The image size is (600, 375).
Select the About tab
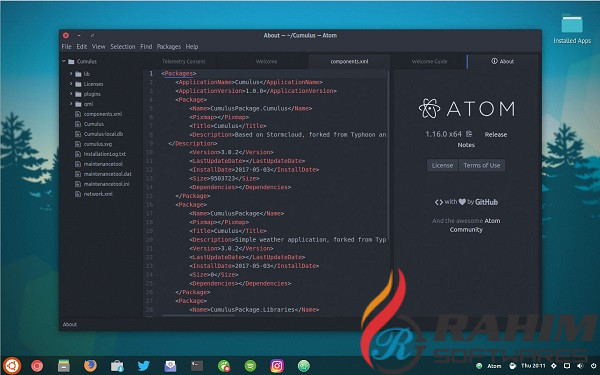pyautogui.click(x=503, y=61)
